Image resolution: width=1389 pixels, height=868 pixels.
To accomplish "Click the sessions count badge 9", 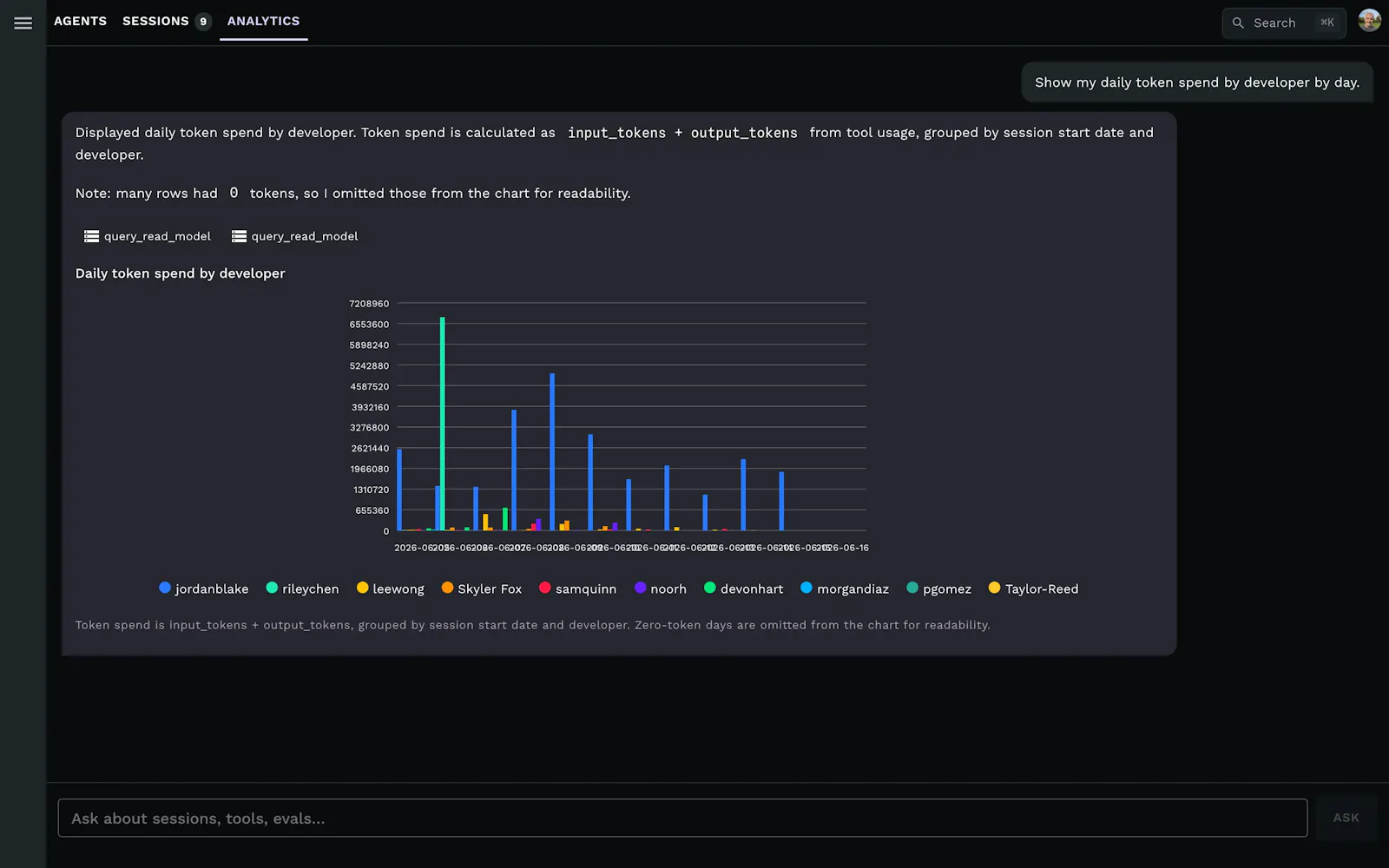I will pos(203,22).
